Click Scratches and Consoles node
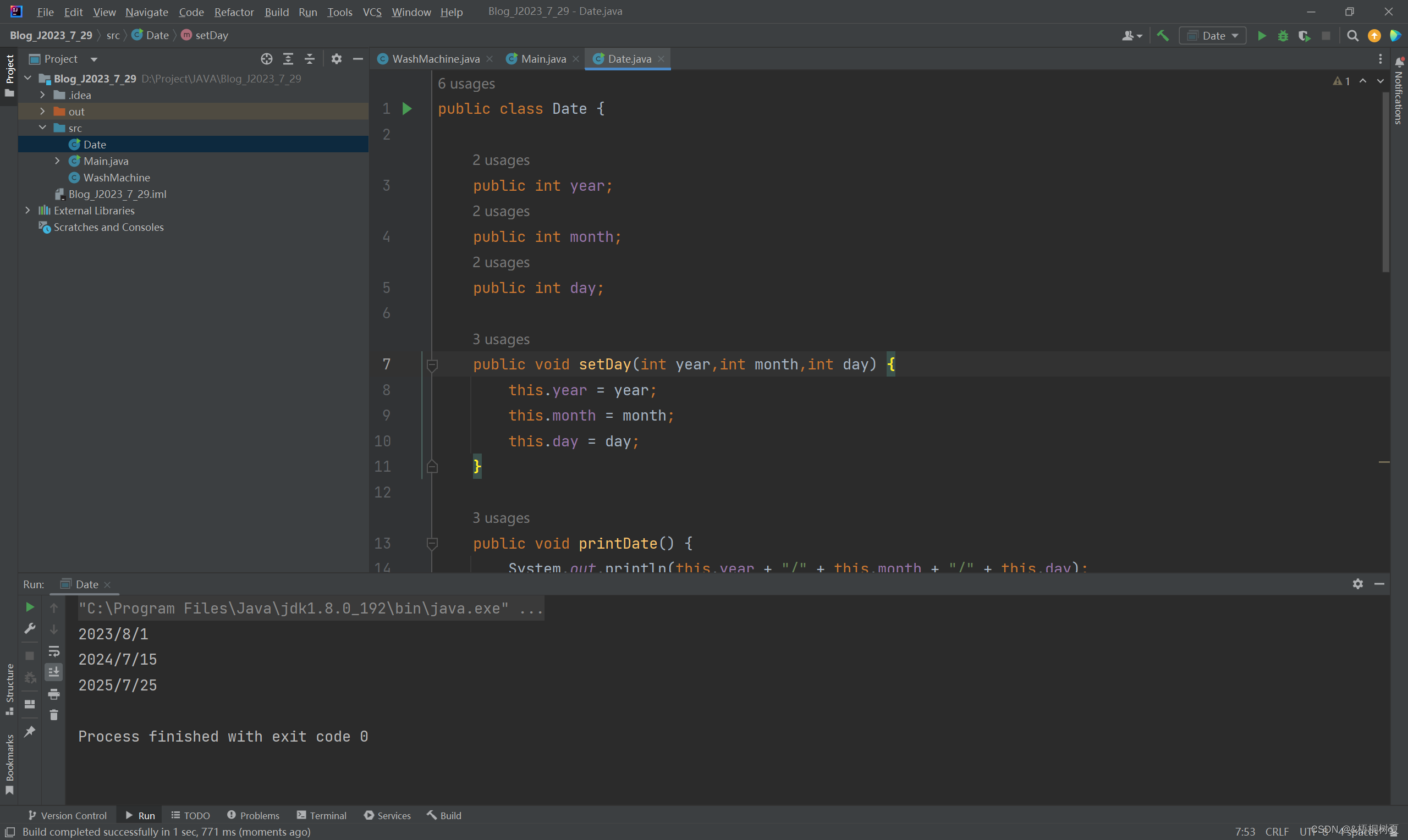1408x840 pixels. pyautogui.click(x=109, y=226)
